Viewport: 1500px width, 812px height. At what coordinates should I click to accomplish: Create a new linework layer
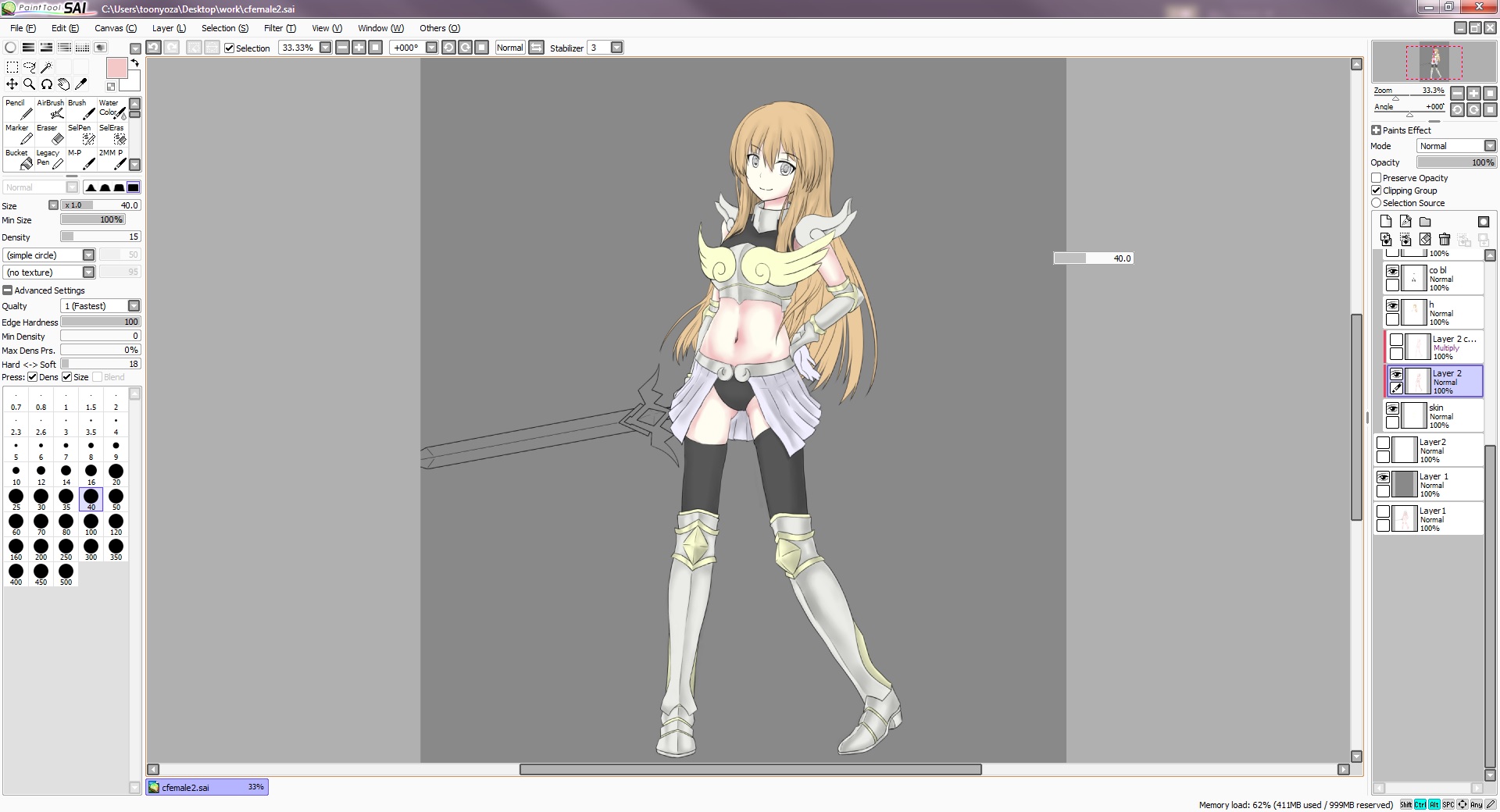click(x=1405, y=222)
